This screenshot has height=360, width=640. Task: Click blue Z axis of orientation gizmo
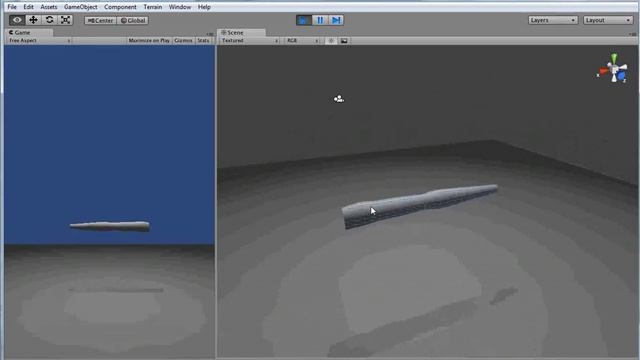622,76
